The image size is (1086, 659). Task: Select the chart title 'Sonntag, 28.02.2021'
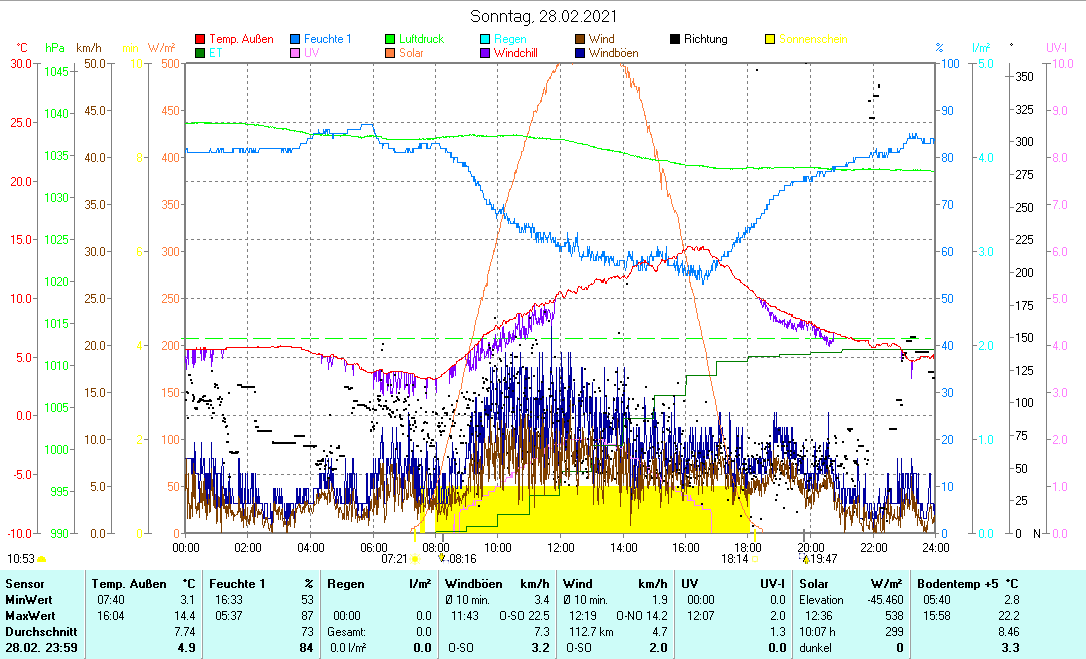point(543,16)
